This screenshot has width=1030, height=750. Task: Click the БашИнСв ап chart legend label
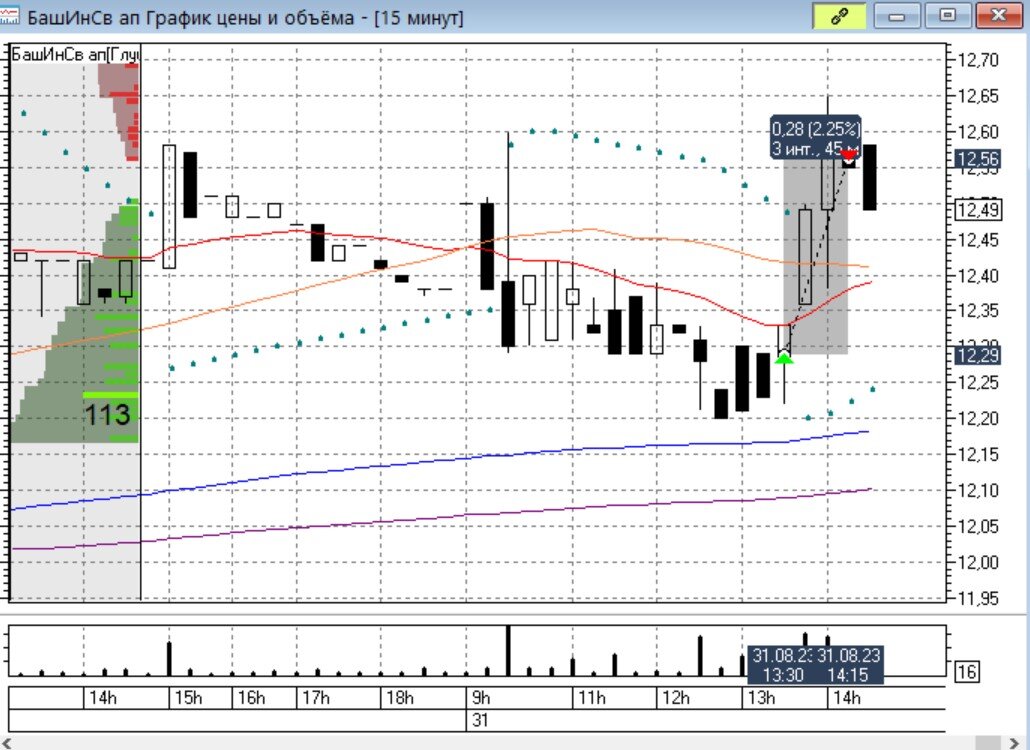pos(75,54)
